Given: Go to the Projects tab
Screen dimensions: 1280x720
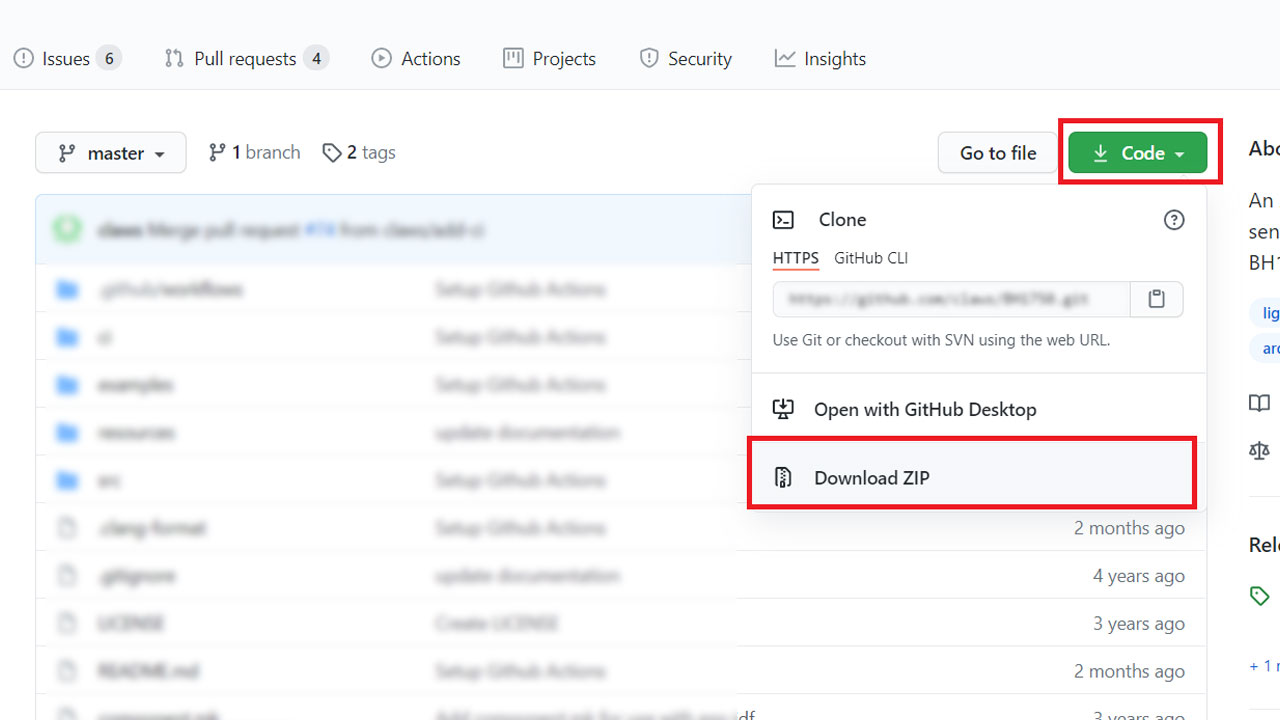Looking at the screenshot, I should pyautogui.click(x=549, y=59).
